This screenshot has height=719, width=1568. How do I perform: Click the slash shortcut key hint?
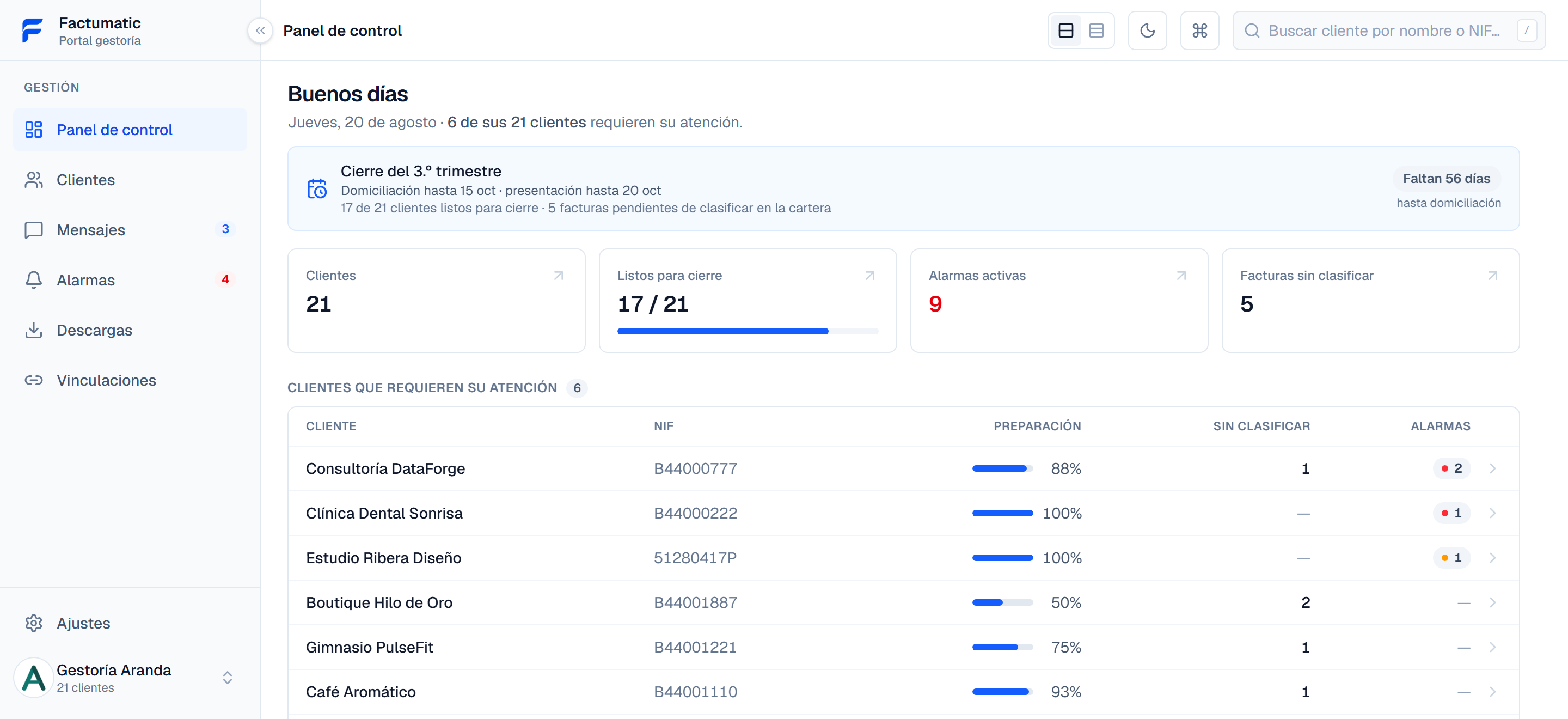coord(1527,31)
